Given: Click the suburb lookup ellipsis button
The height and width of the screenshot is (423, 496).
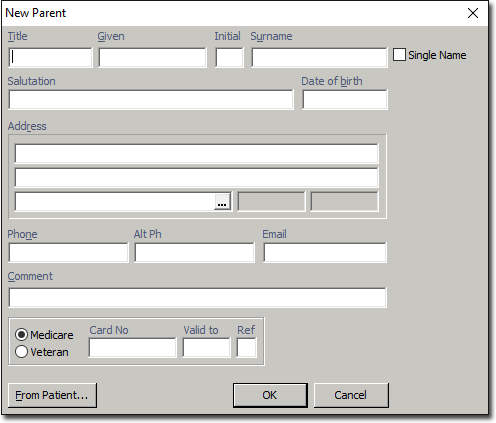Looking at the screenshot, I should [222, 202].
